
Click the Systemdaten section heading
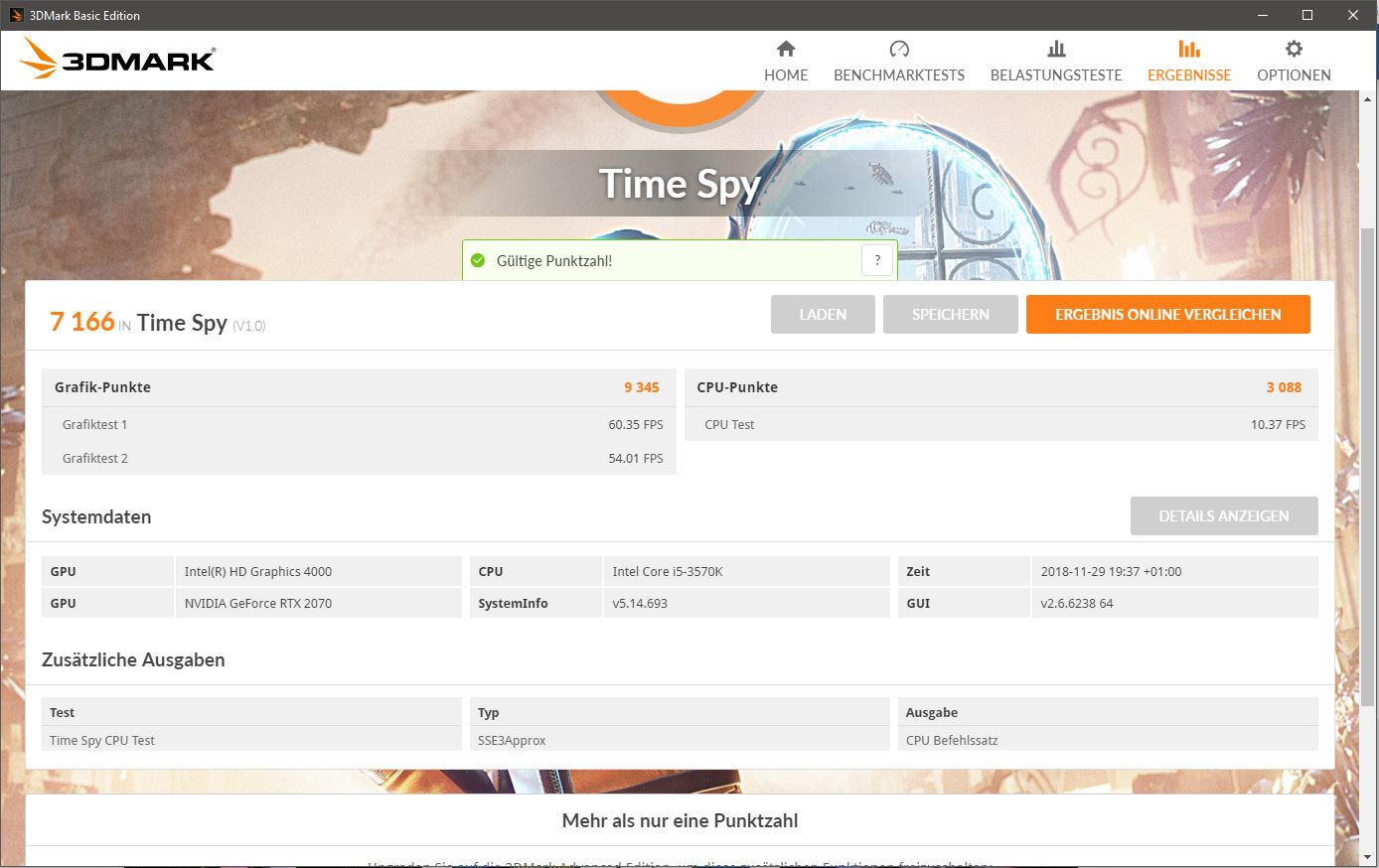tap(96, 516)
